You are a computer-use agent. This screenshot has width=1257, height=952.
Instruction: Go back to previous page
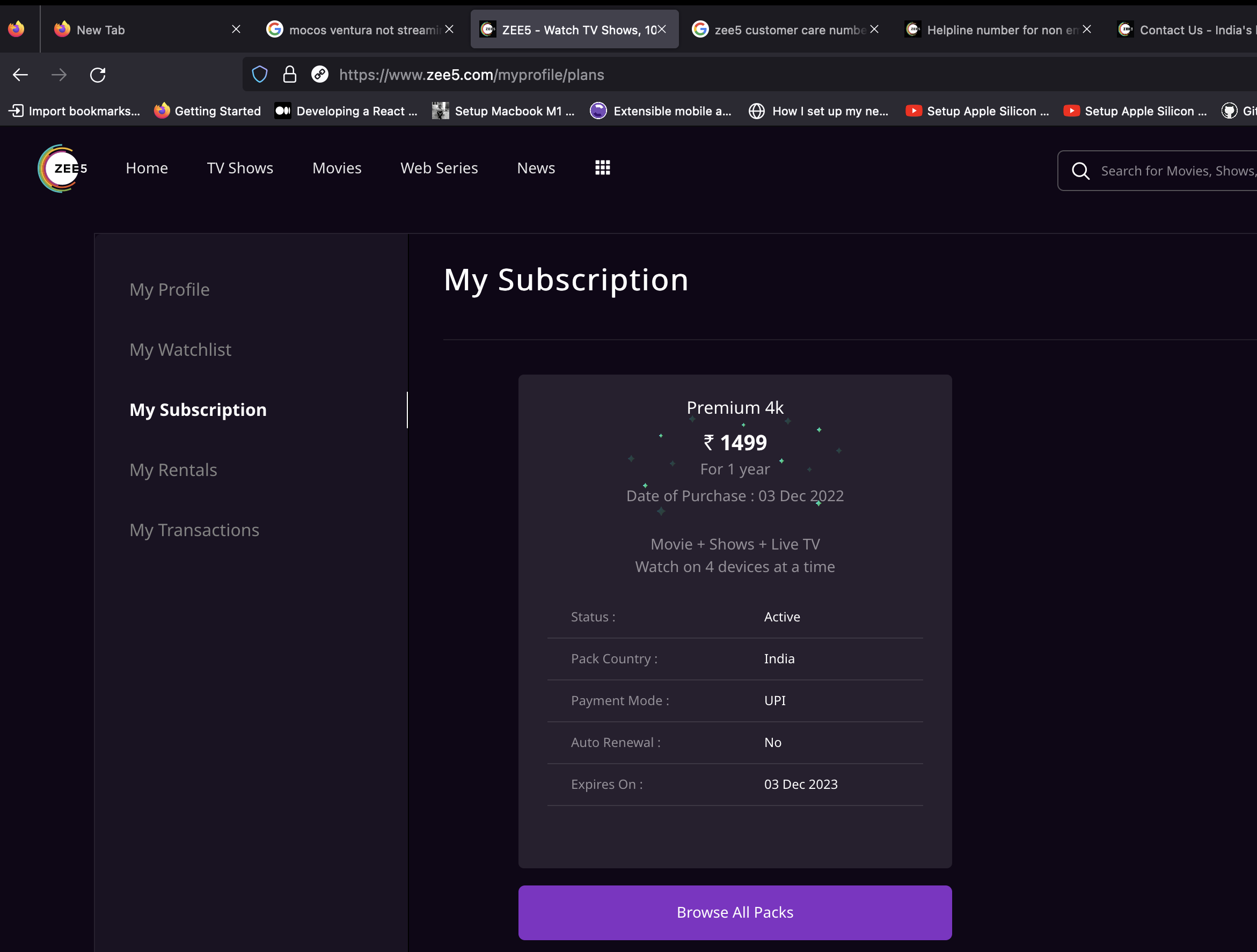pyautogui.click(x=20, y=75)
